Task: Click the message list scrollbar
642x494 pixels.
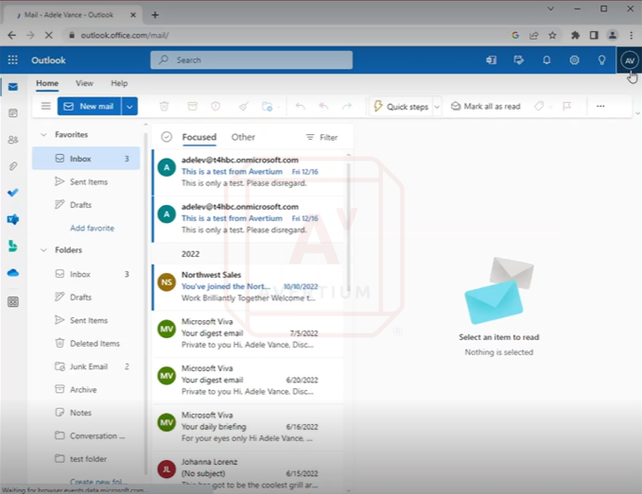Action: tap(348, 200)
